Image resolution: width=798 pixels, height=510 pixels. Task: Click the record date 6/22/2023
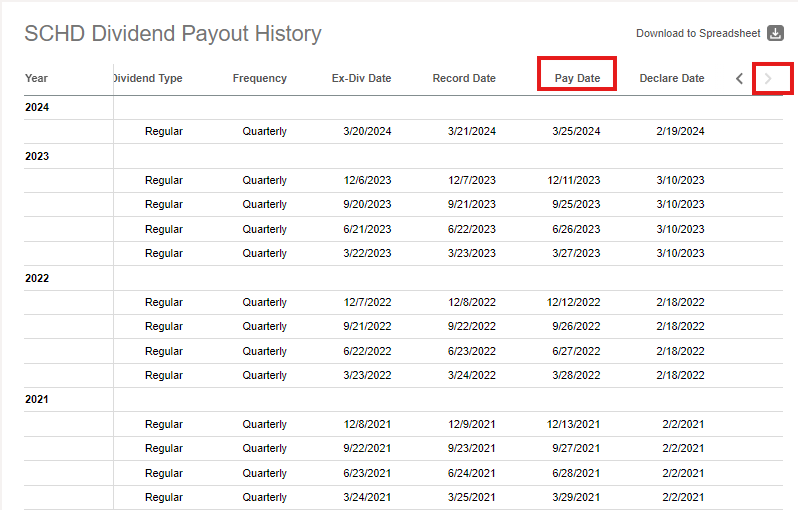click(472, 229)
